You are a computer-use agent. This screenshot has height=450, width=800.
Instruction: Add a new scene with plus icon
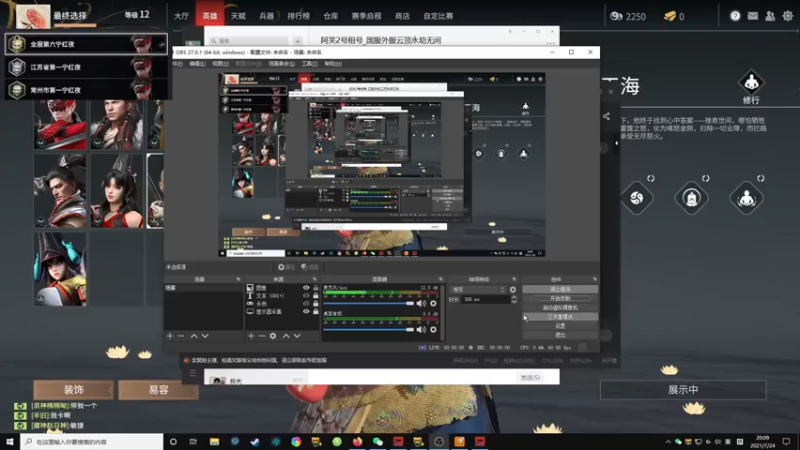170,336
